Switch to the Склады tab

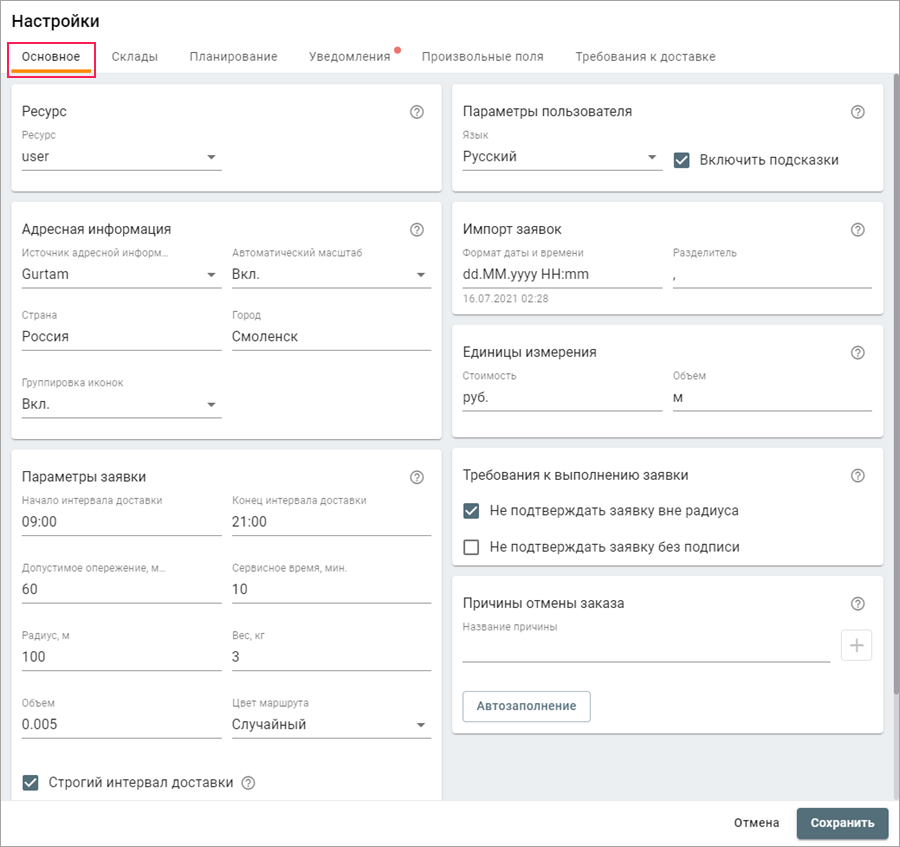click(x=134, y=57)
